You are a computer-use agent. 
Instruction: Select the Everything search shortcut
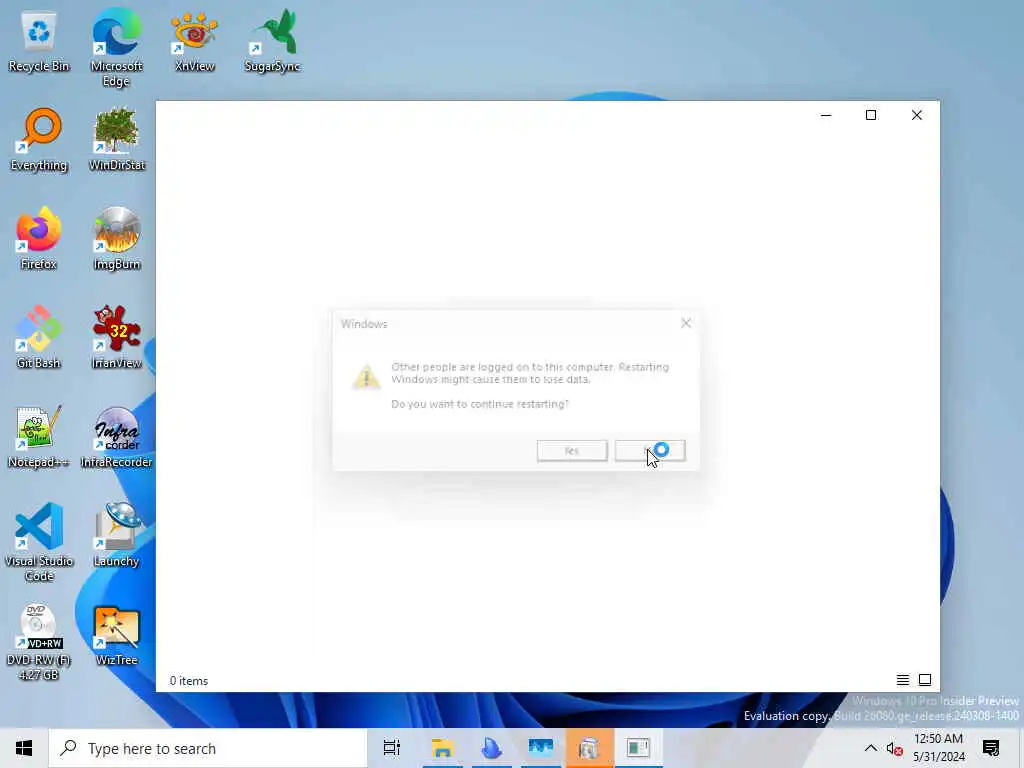(x=39, y=140)
